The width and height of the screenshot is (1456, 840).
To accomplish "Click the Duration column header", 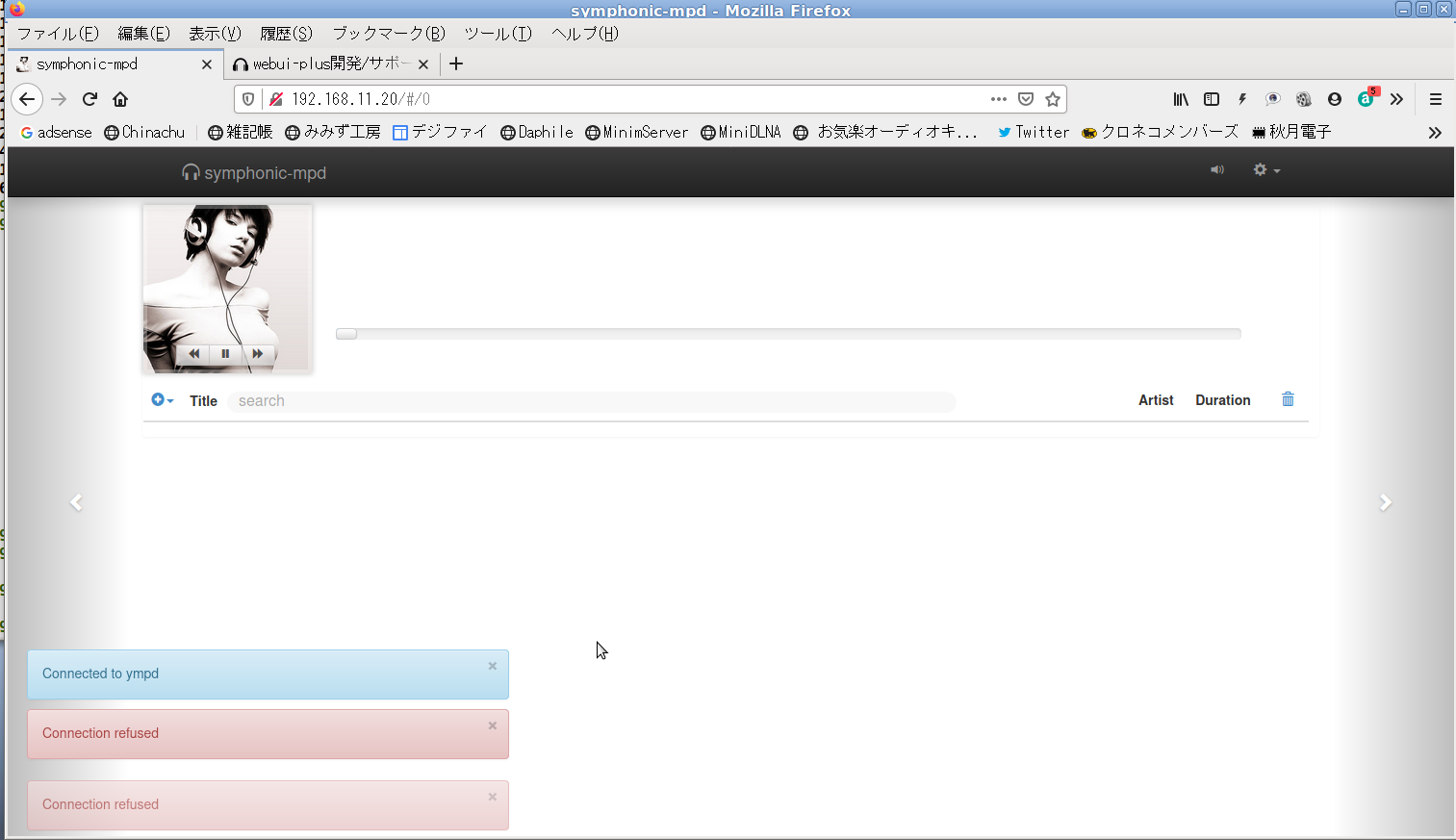I will pyautogui.click(x=1223, y=400).
